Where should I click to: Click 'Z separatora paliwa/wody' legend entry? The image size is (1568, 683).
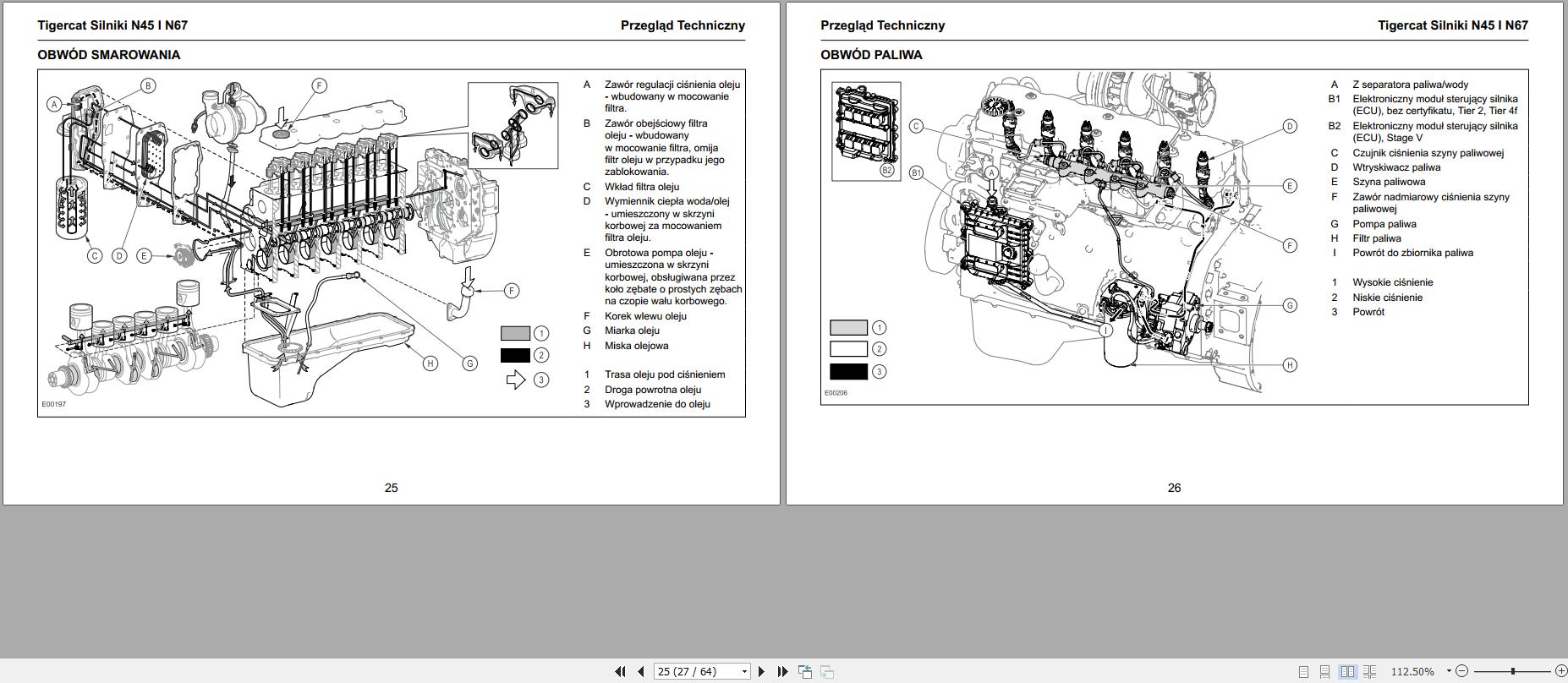click(x=1411, y=85)
